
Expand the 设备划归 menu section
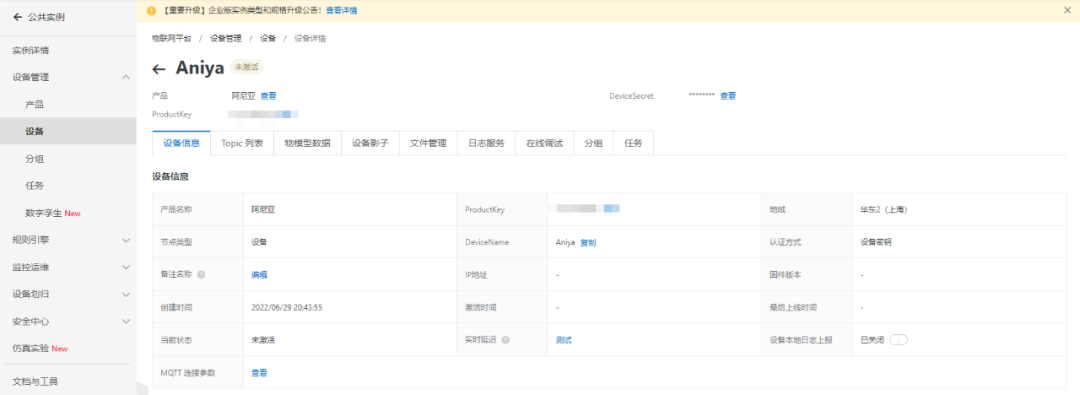tap(125, 294)
